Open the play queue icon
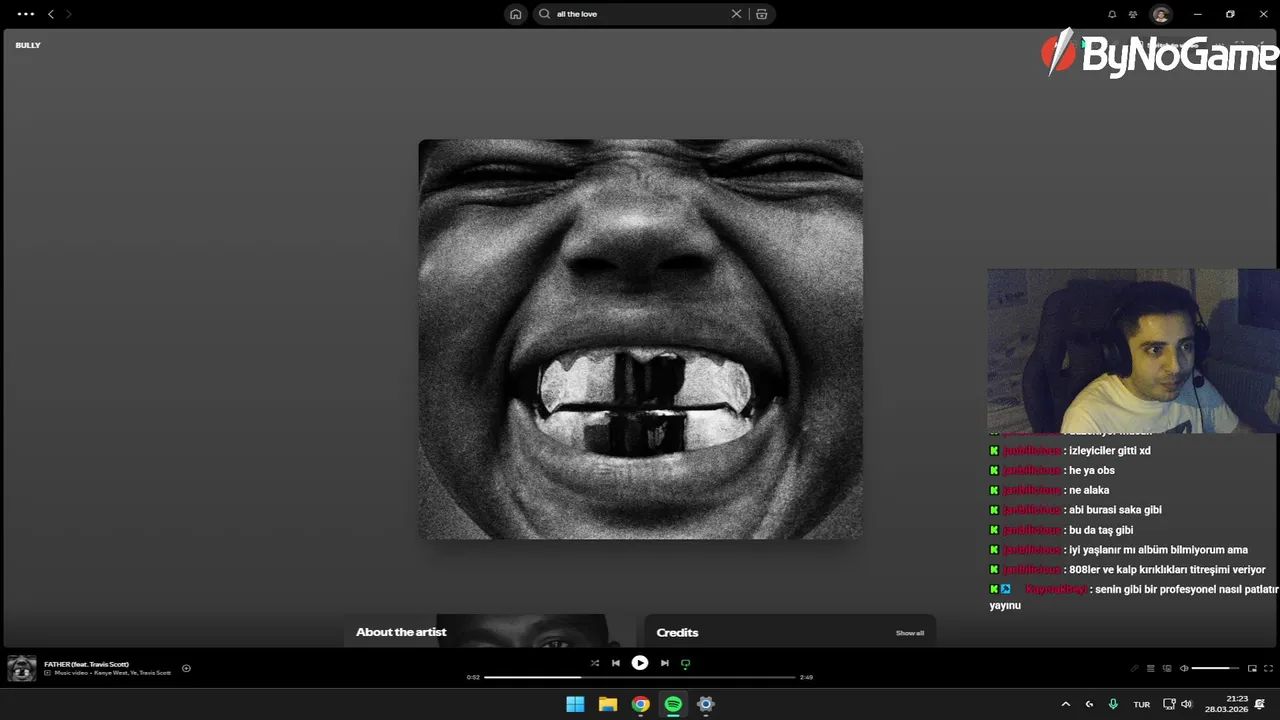This screenshot has width=1280, height=720. coord(1151,668)
